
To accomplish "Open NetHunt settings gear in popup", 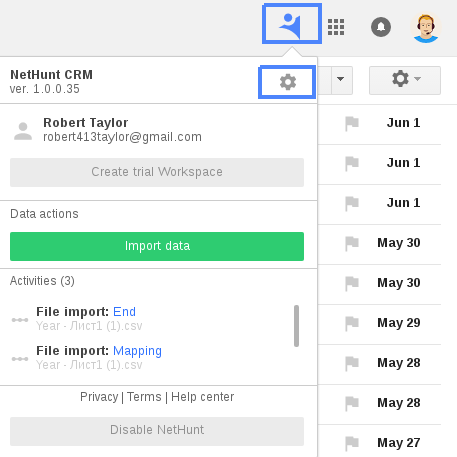I will 287,82.
